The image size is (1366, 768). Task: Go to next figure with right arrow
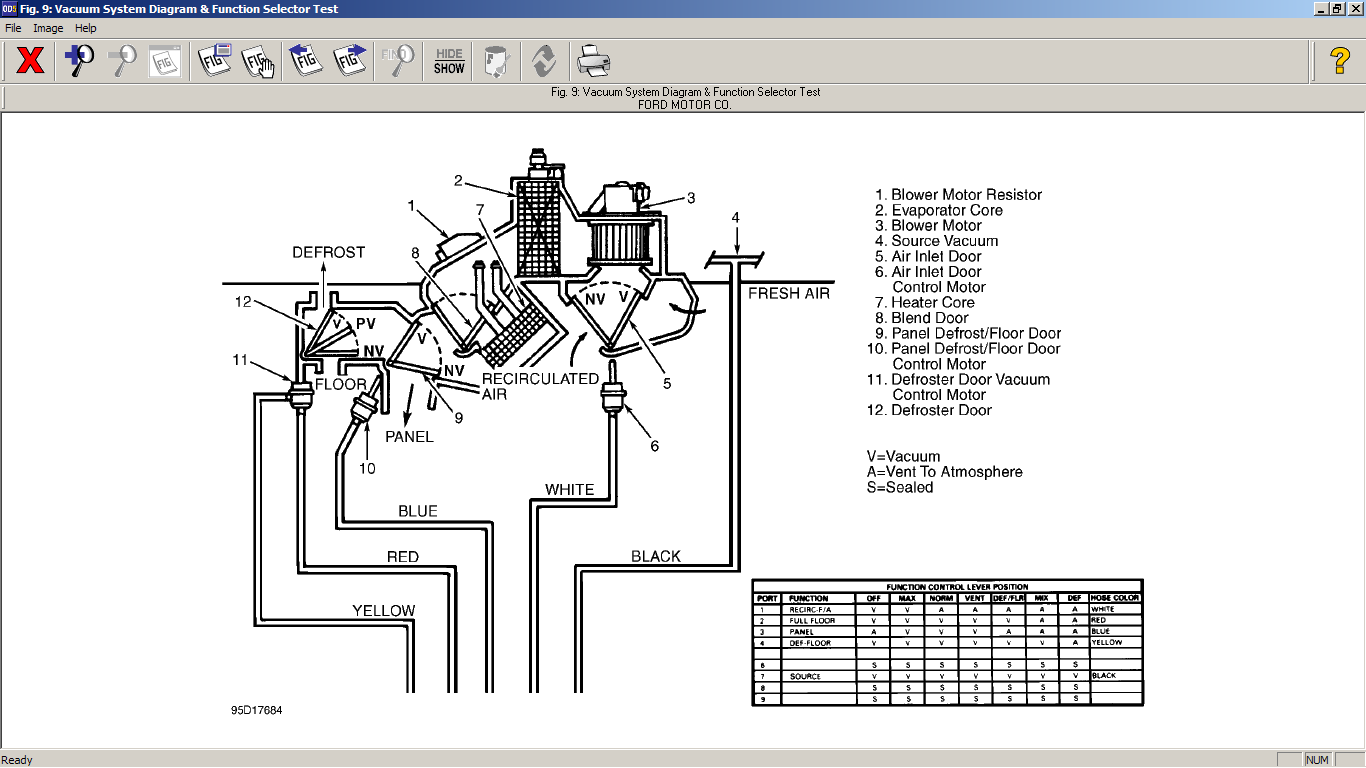coord(350,61)
